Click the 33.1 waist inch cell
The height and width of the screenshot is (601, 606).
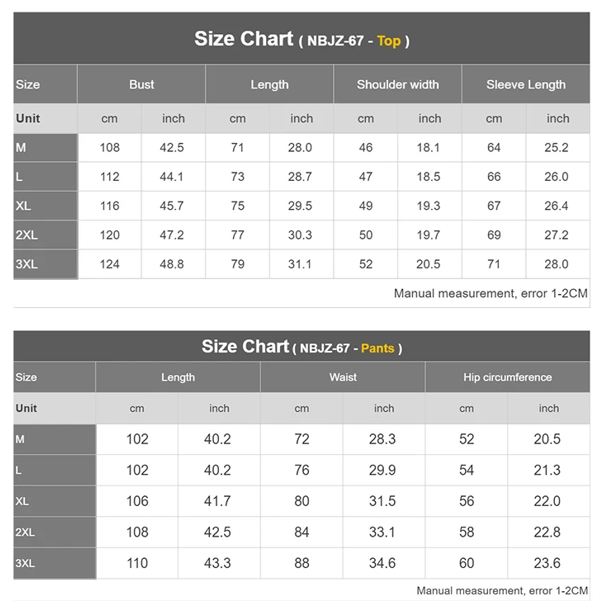(384, 532)
